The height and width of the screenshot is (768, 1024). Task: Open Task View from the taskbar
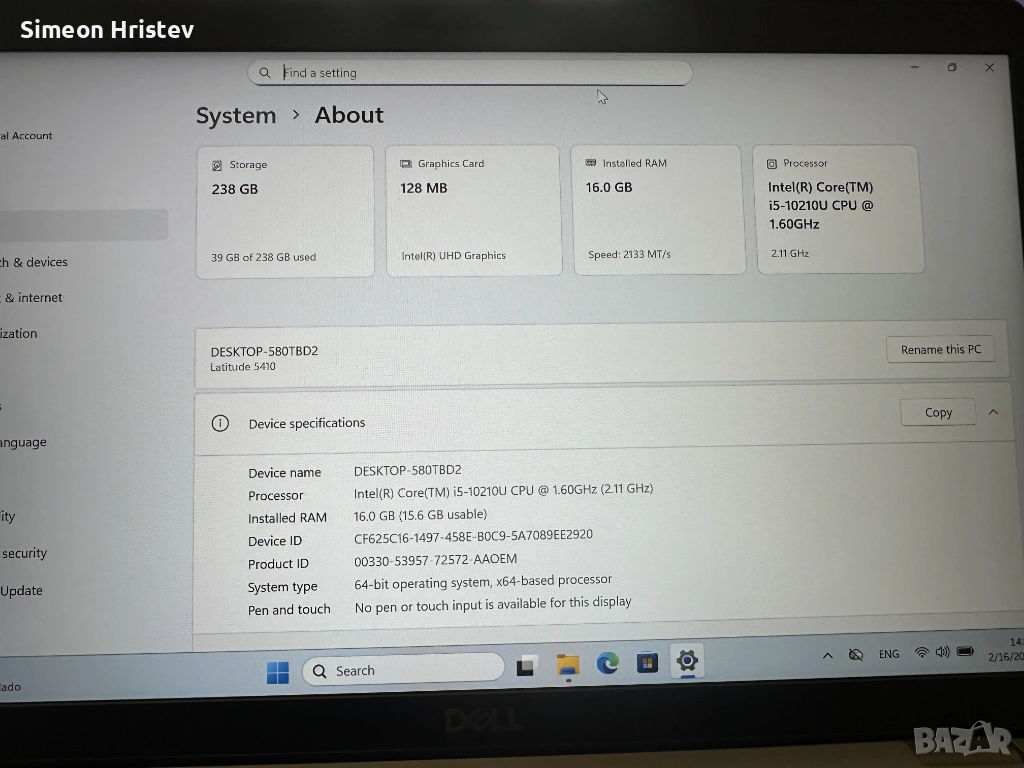click(x=527, y=667)
